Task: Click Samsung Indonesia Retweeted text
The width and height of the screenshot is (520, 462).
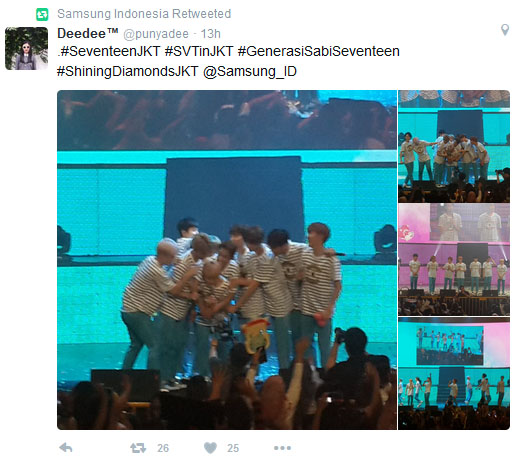Action: point(144,14)
